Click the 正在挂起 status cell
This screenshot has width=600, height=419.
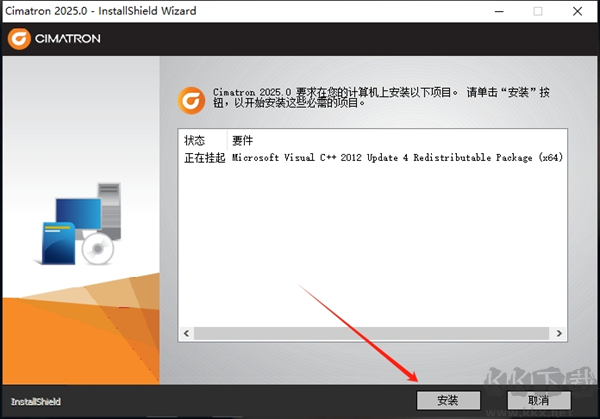(x=205, y=158)
